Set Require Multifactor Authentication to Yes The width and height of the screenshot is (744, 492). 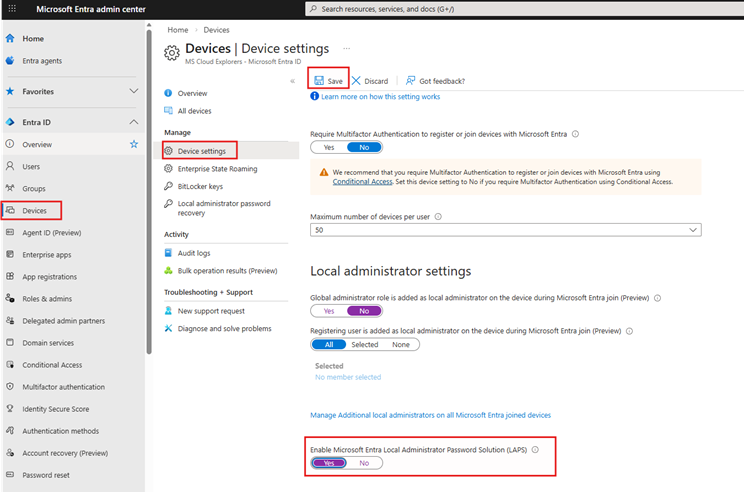(329, 147)
